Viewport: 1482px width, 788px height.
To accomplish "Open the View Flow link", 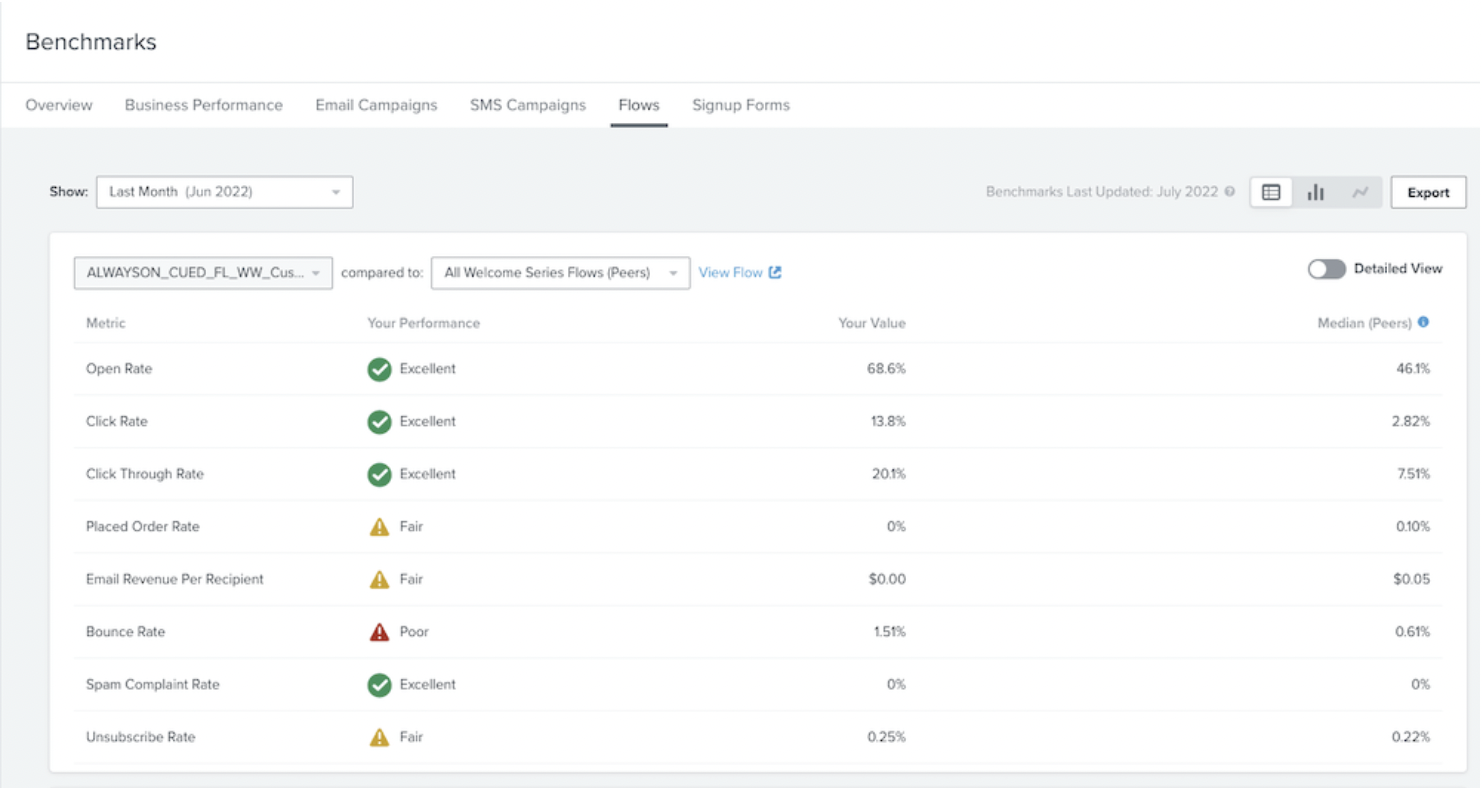I will [731, 272].
